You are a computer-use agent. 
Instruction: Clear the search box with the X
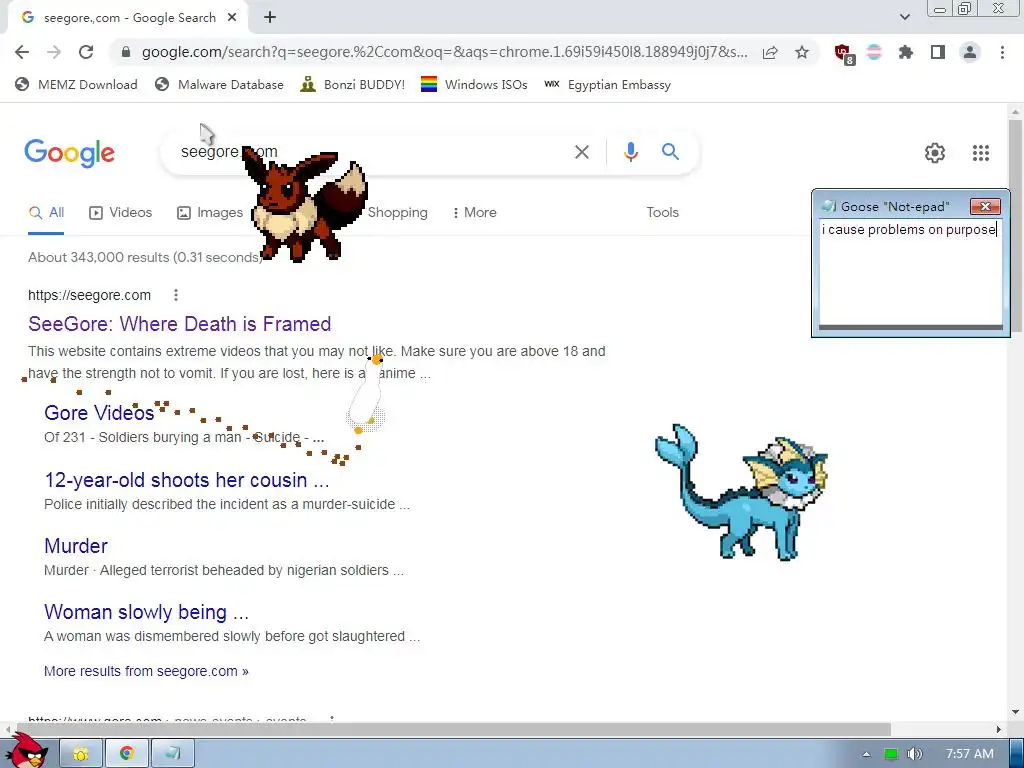pyautogui.click(x=581, y=152)
